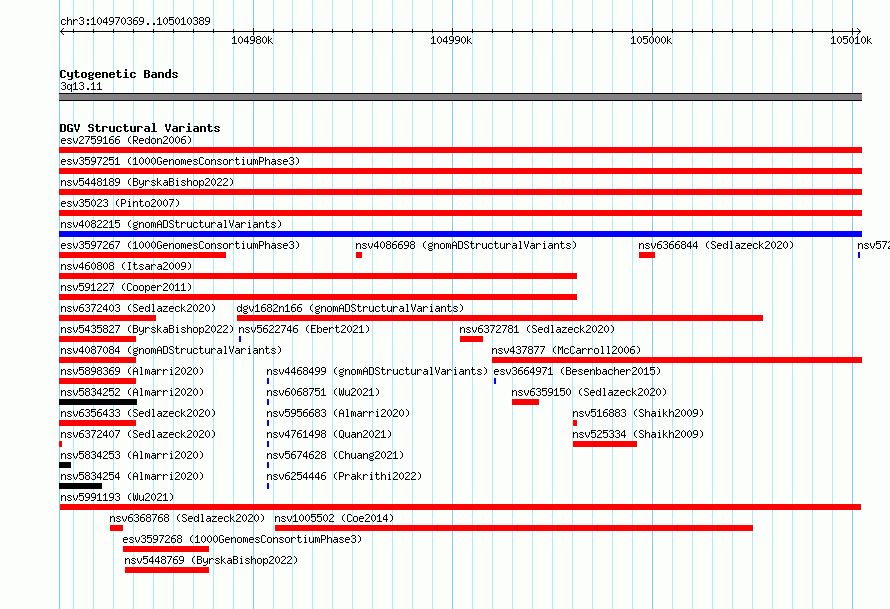Click the small red mark under nsv4086698

359,255
